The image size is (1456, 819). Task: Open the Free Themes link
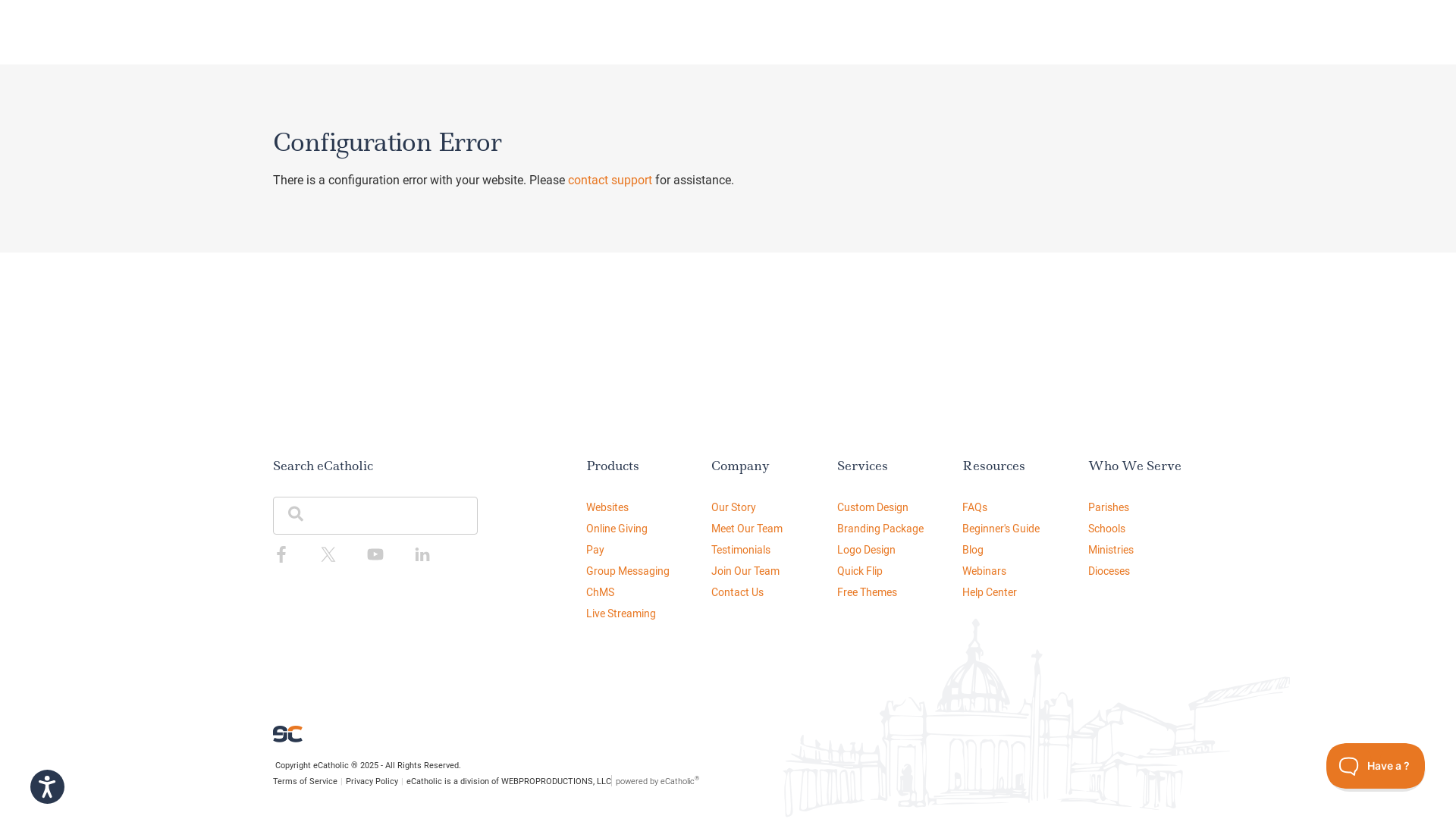tap(866, 592)
